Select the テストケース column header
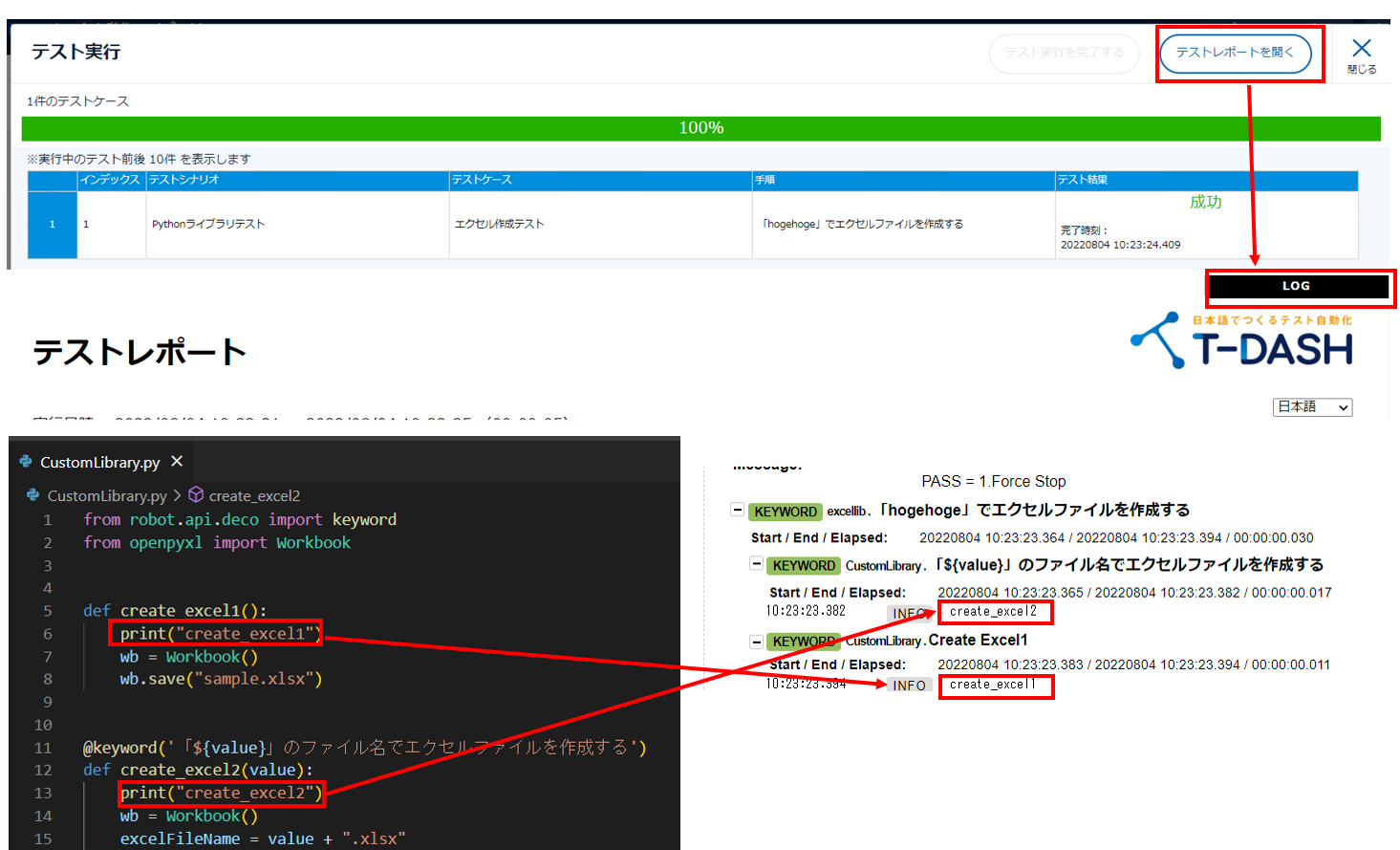The image size is (1400, 850). [600, 180]
